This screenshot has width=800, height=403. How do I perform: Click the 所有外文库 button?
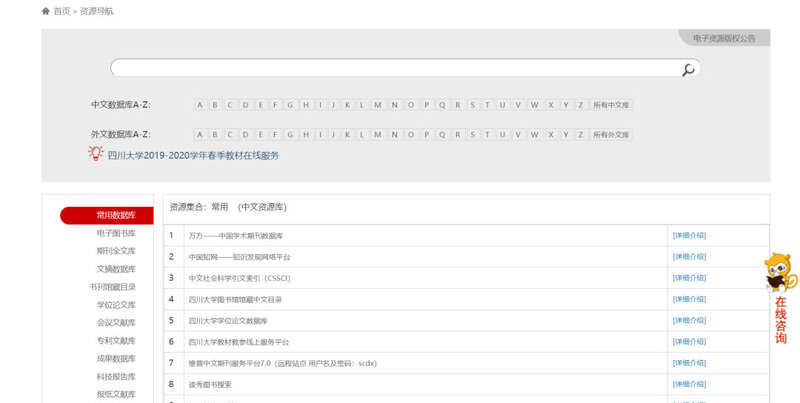[611, 135]
